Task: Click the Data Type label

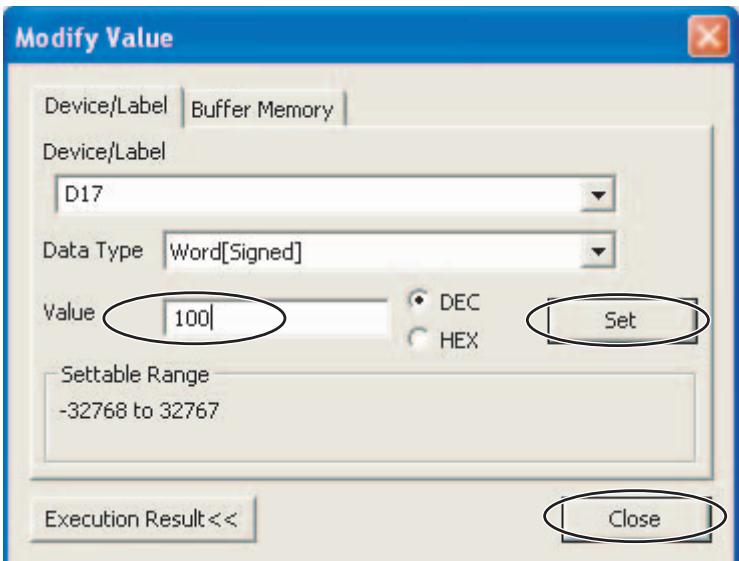Action: coord(93,250)
